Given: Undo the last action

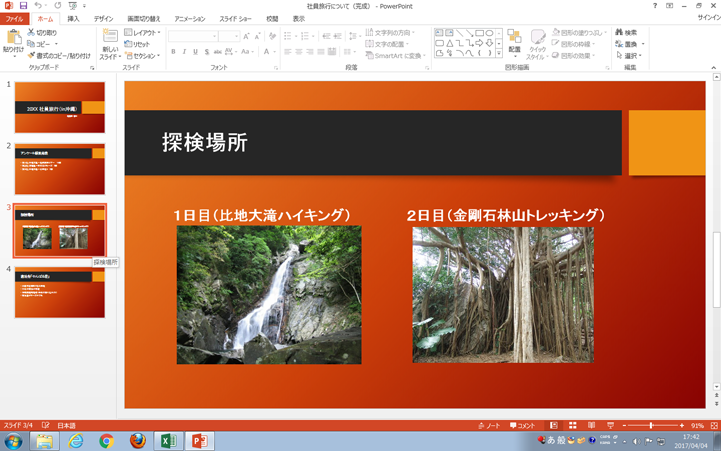Looking at the screenshot, I should pos(38,6).
